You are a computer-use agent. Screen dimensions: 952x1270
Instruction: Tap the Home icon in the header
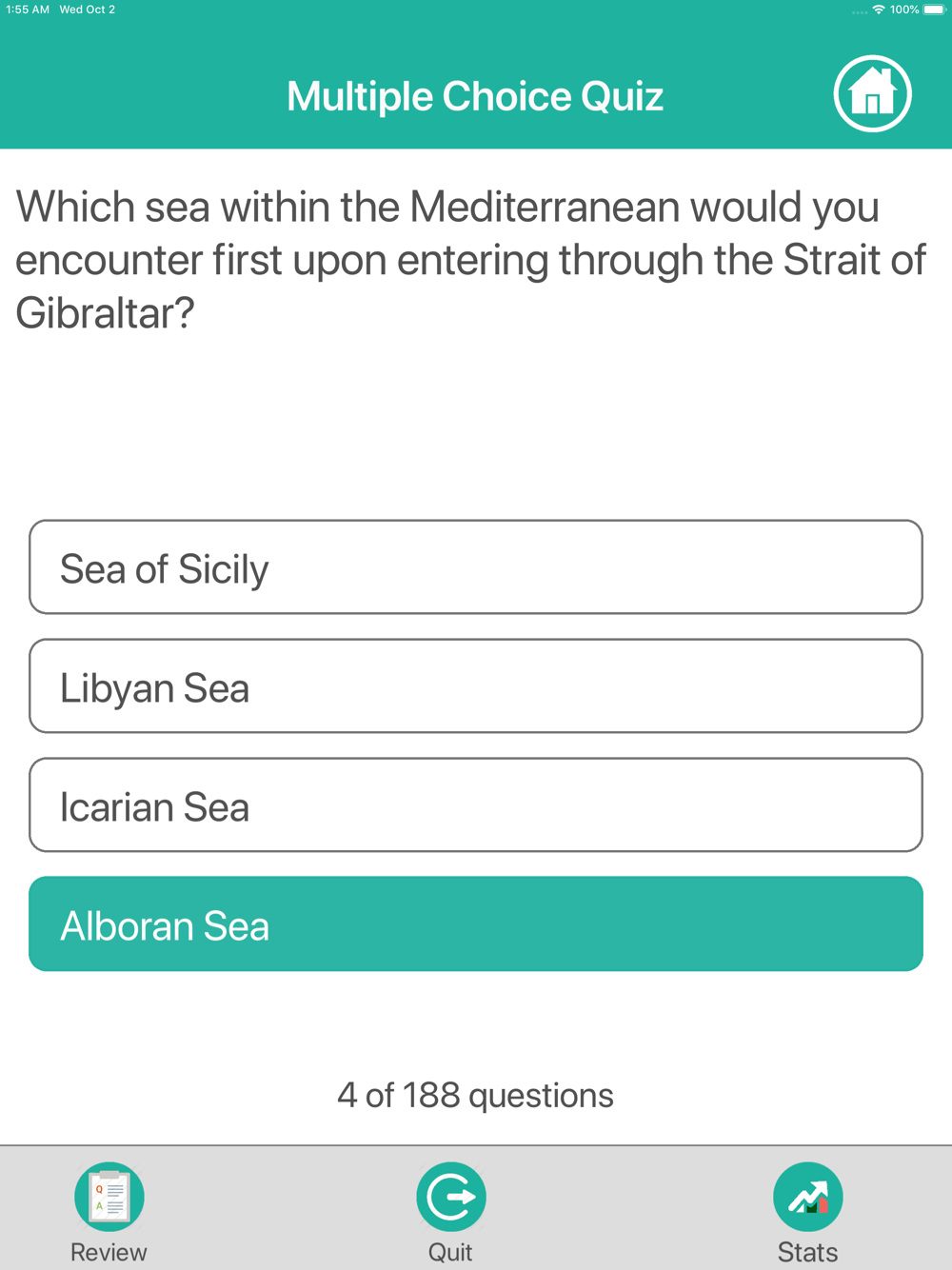872,94
